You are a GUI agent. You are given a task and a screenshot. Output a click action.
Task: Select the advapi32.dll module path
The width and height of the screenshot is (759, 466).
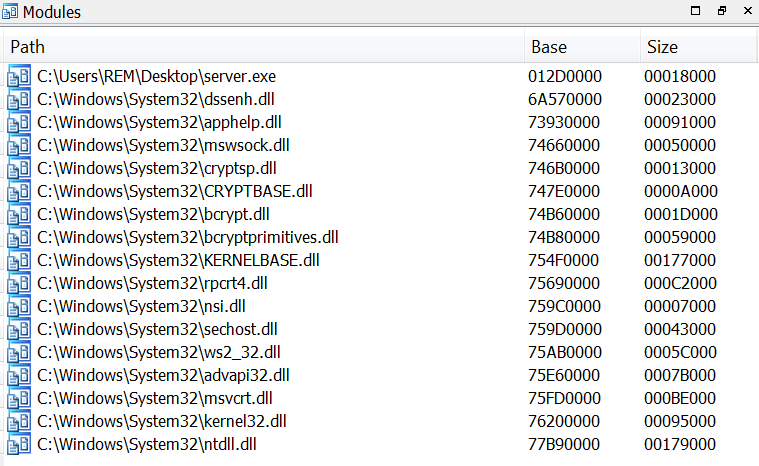click(163, 375)
